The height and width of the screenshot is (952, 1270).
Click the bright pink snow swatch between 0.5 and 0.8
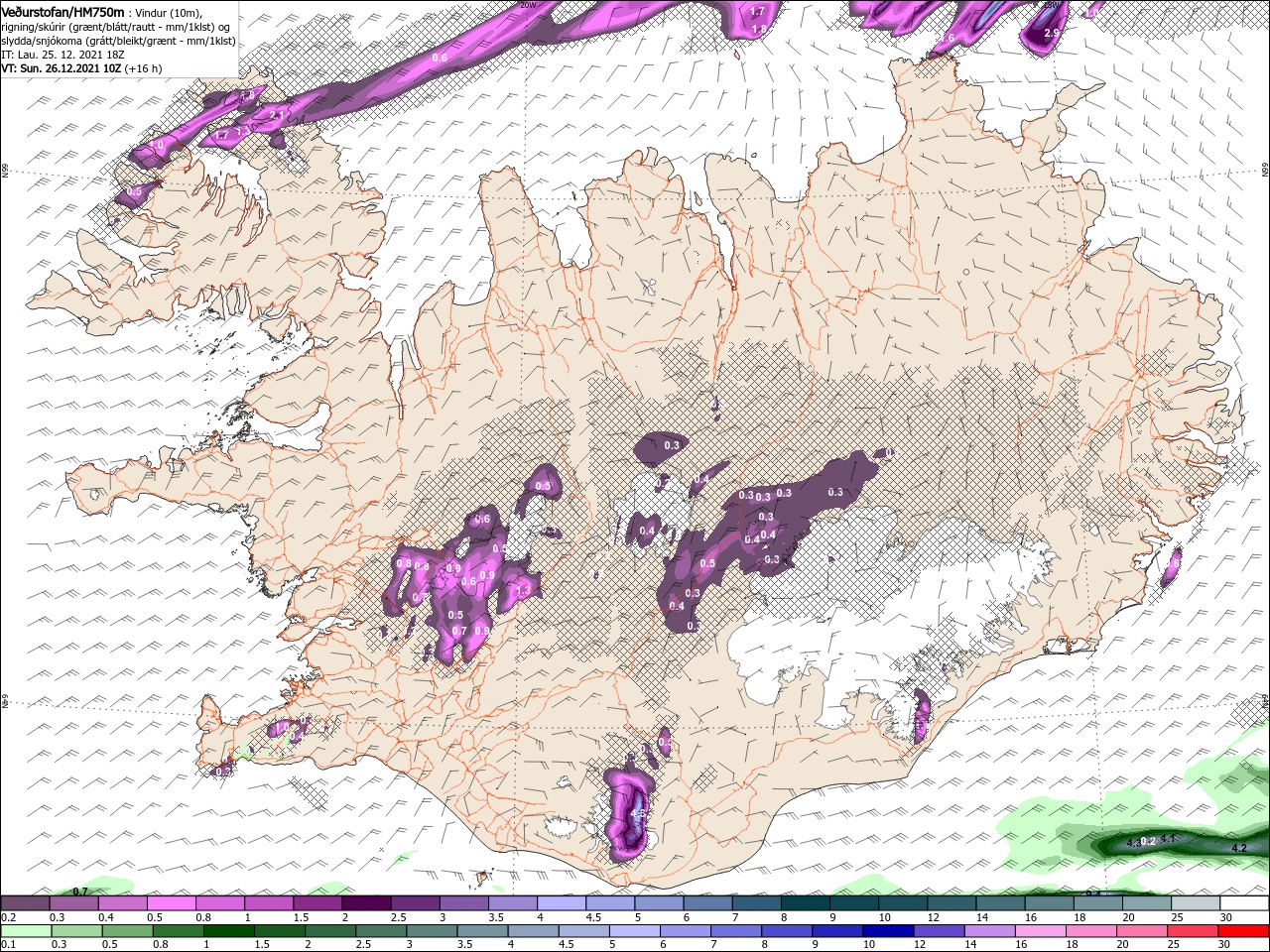pyautogui.click(x=172, y=903)
